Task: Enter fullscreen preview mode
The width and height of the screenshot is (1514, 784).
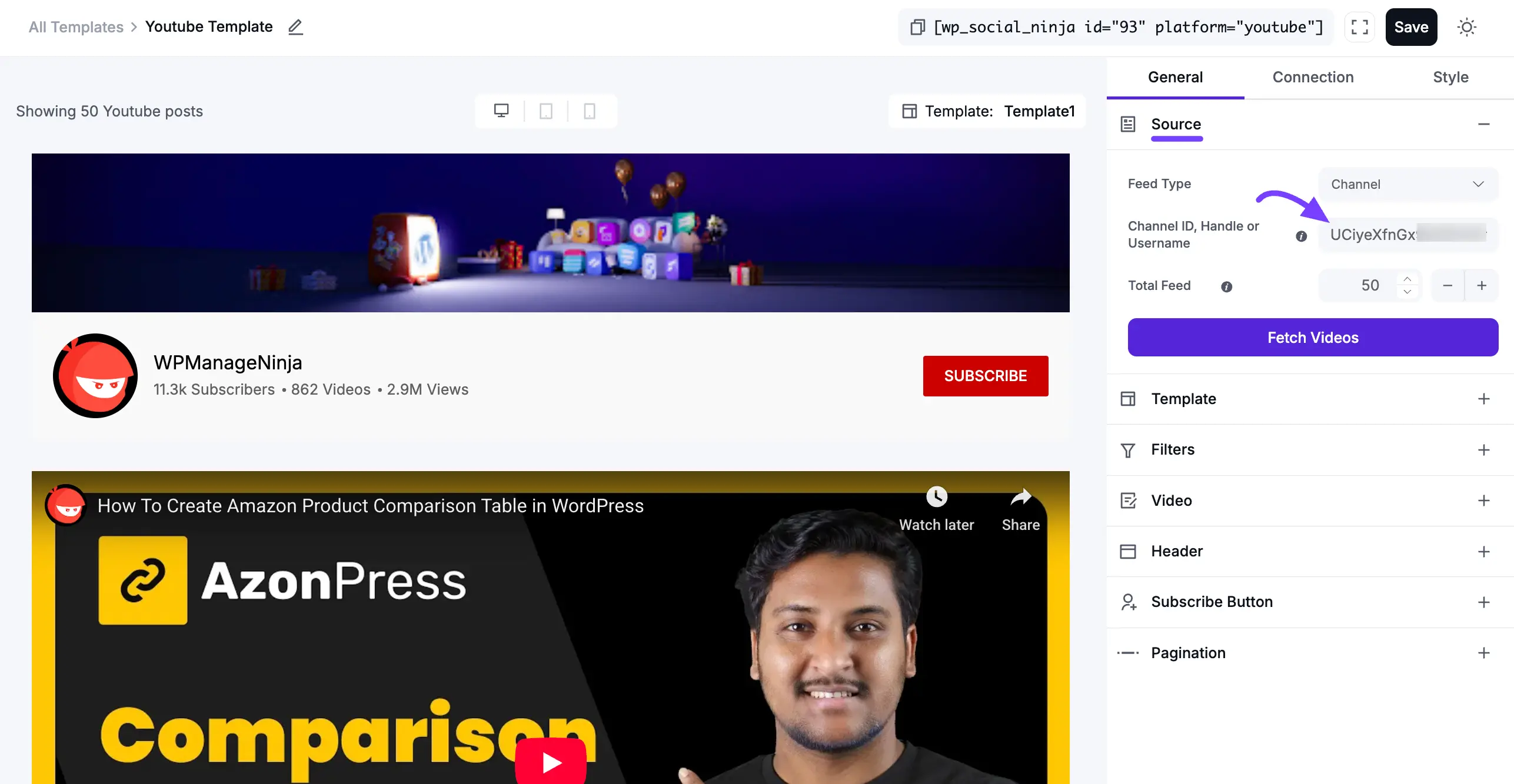Action: tap(1359, 27)
